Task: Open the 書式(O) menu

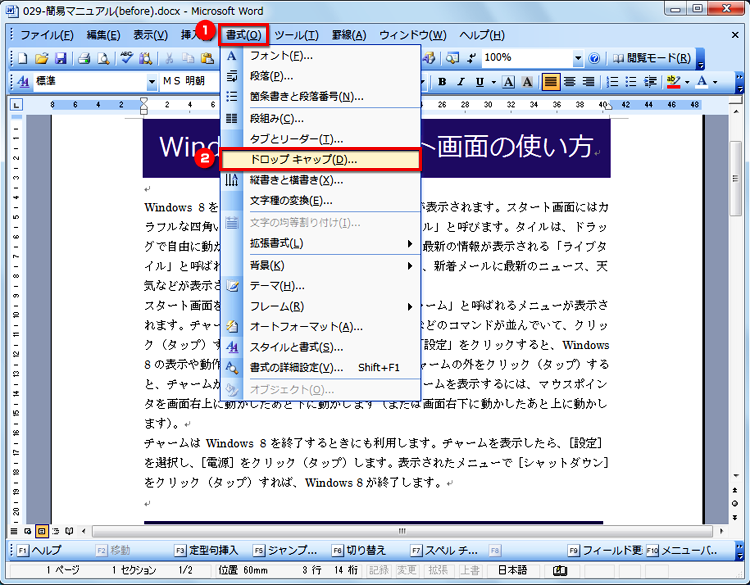Action: click(x=243, y=35)
